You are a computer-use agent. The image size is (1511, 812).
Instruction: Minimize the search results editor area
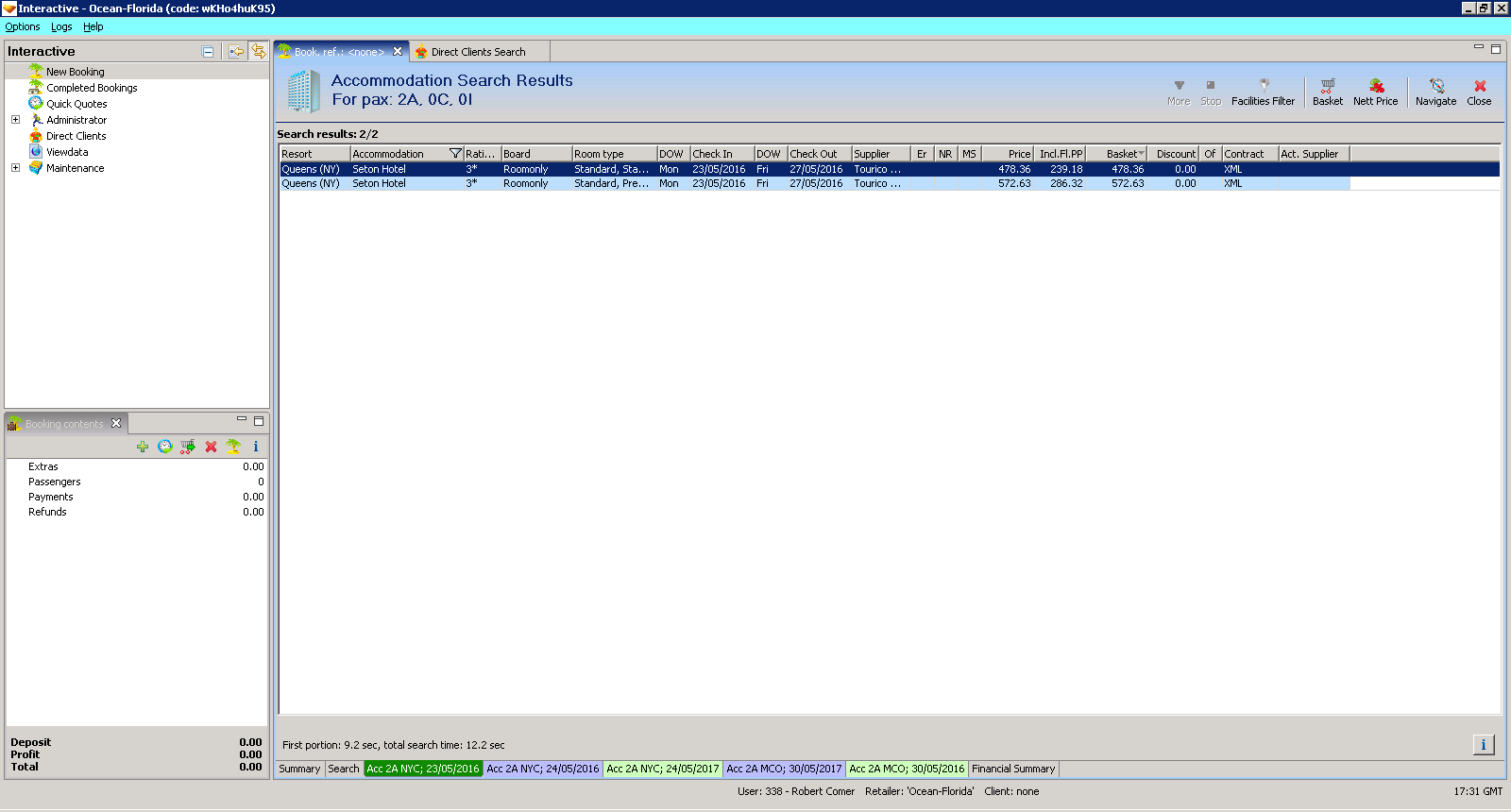coord(1479,47)
